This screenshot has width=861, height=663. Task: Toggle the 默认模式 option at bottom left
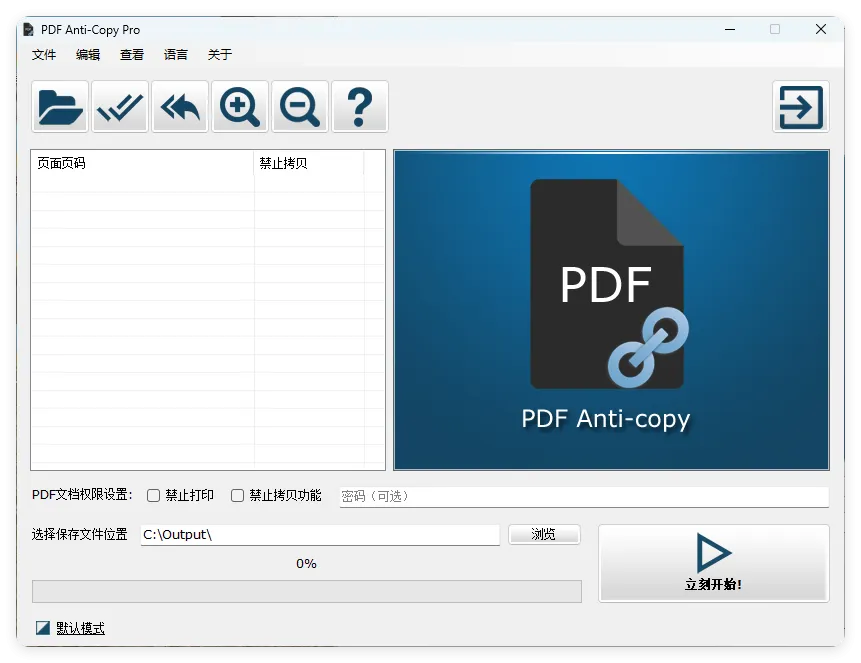click(x=69, y=628)
